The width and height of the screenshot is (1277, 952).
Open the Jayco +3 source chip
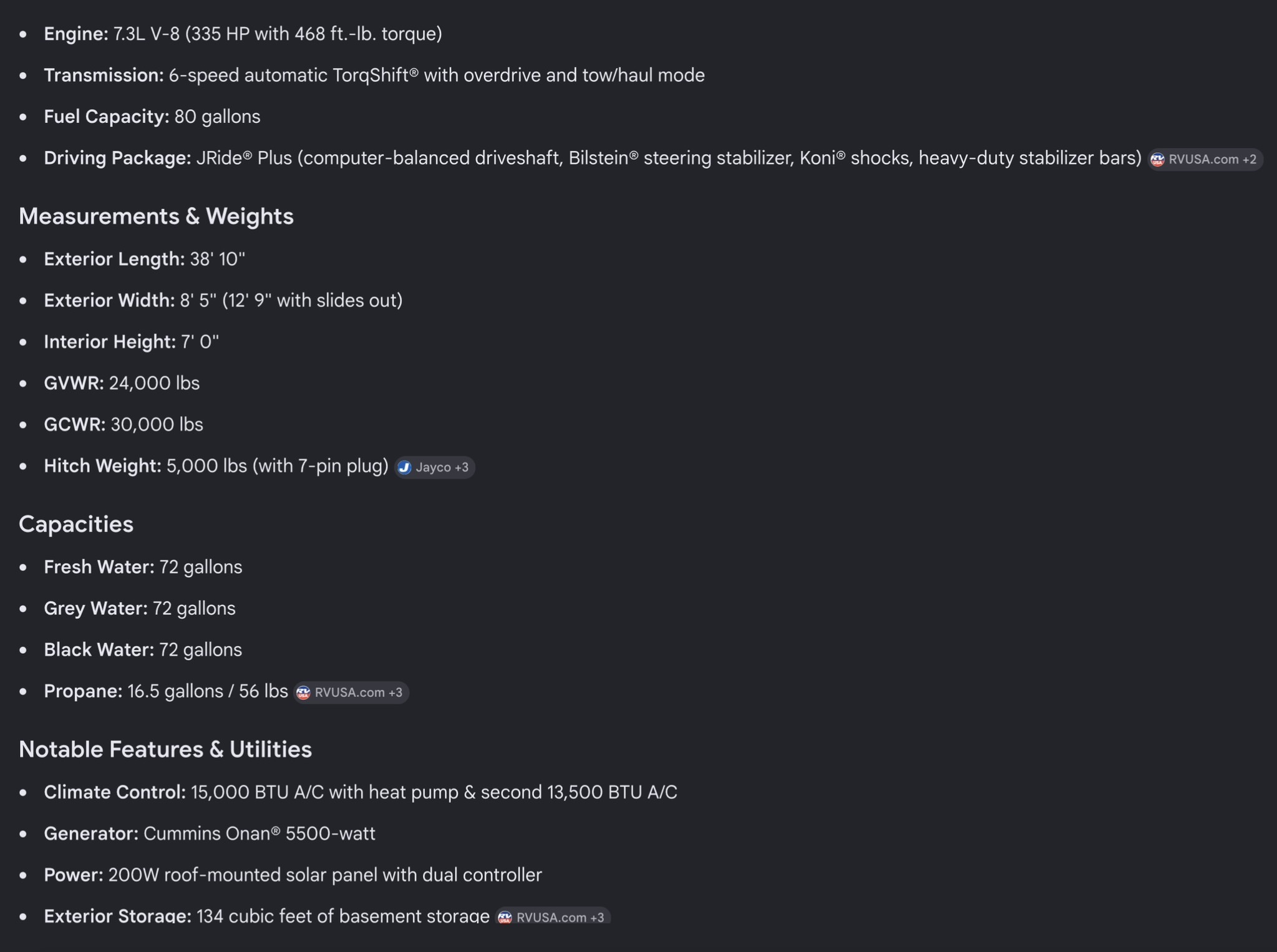click(435, 467)
